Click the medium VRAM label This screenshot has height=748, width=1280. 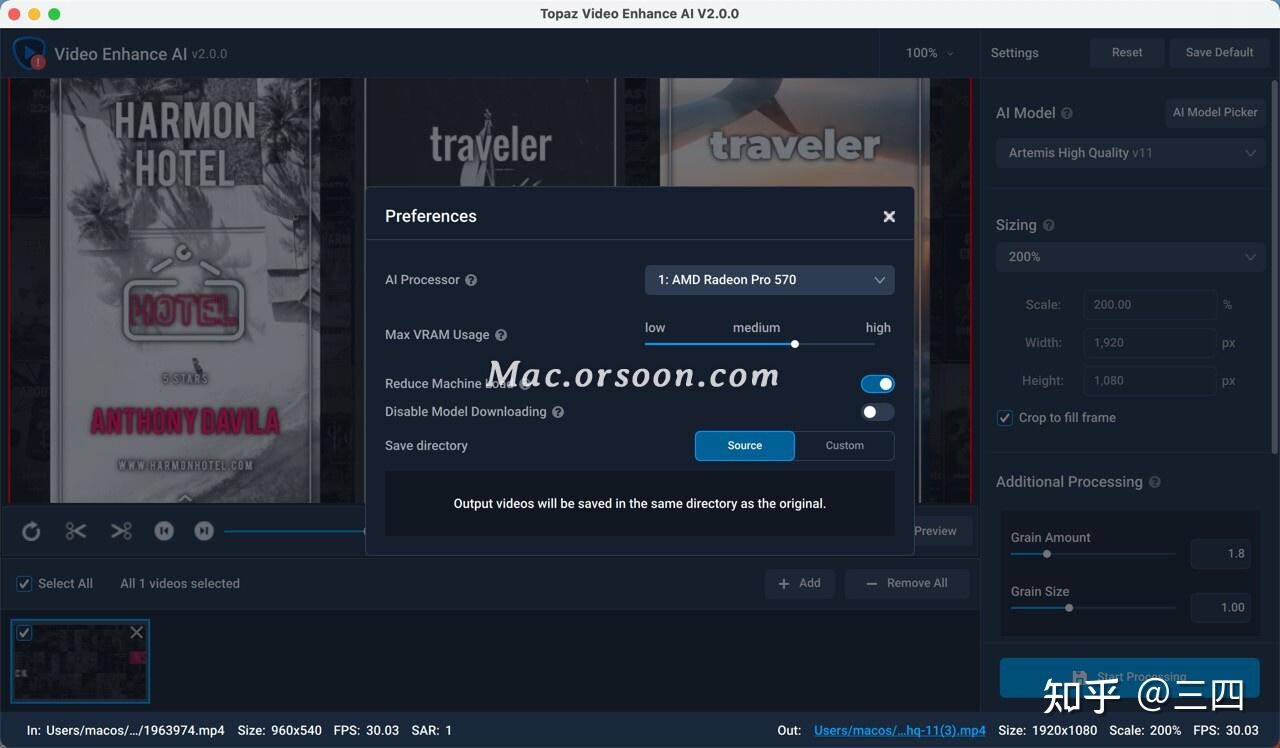[x=756, y=328]
